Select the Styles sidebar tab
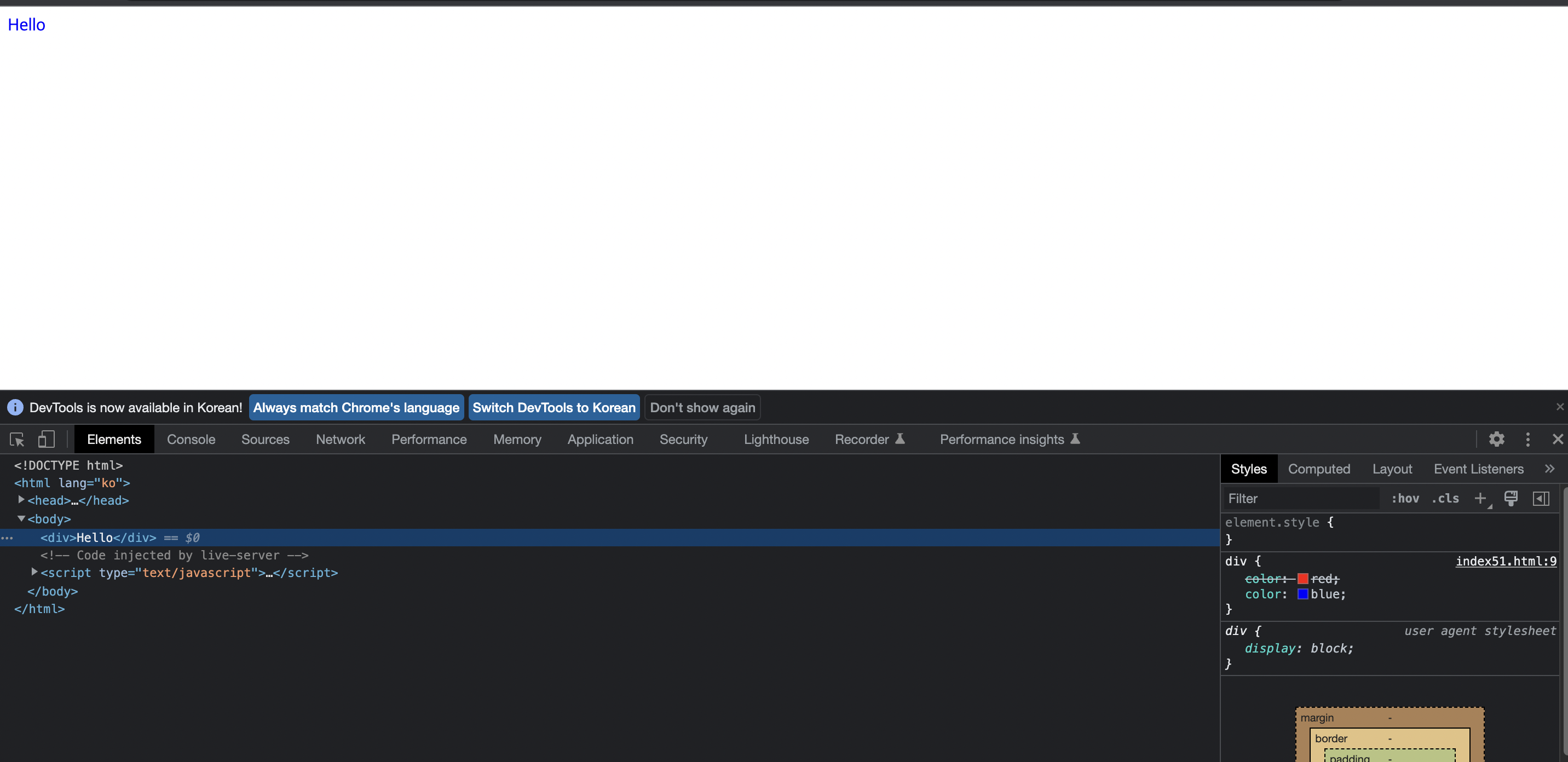This screenshot has height=762, width=1568. pos(1248,469)
